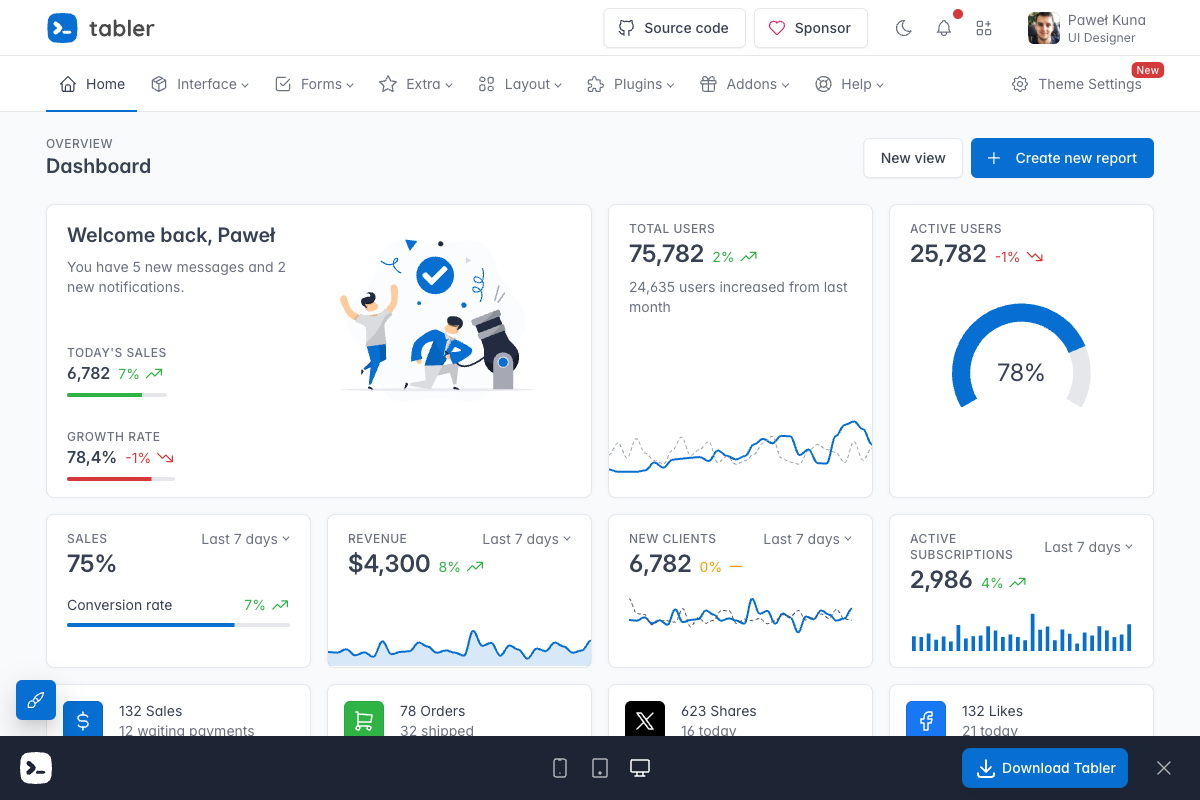
Task: Click the Paweł Kuna profile avatar
Action: coord(1043,28)
